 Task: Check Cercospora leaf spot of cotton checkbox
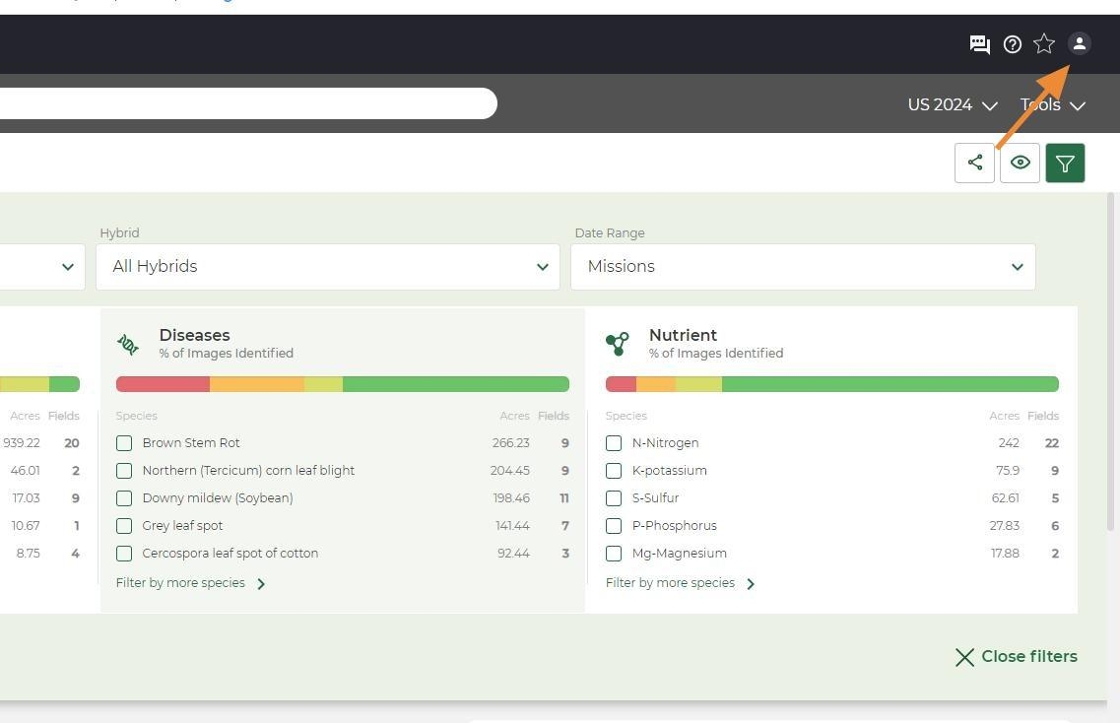pos(124,553)
